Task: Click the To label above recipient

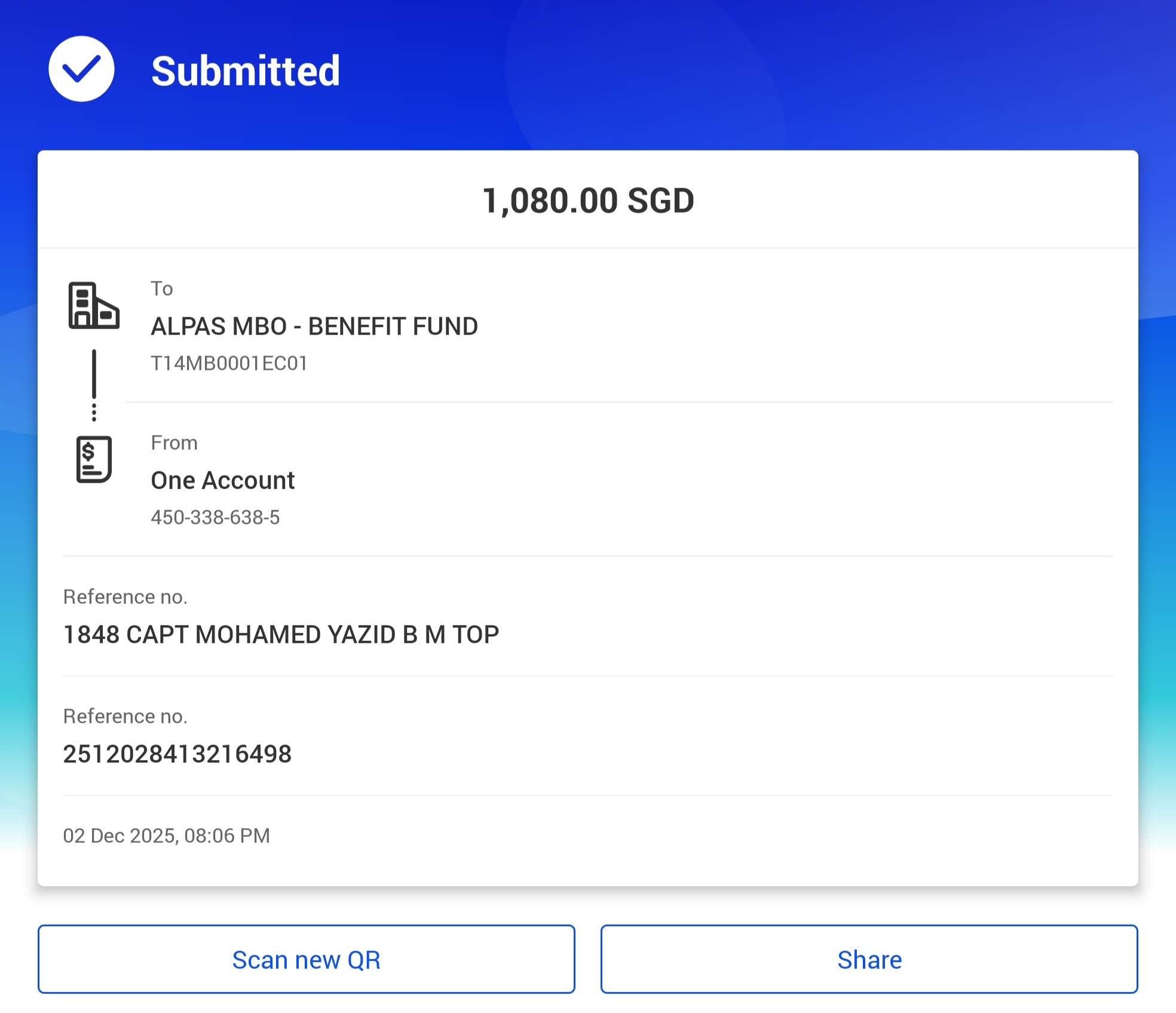Action: click(162, 289)
